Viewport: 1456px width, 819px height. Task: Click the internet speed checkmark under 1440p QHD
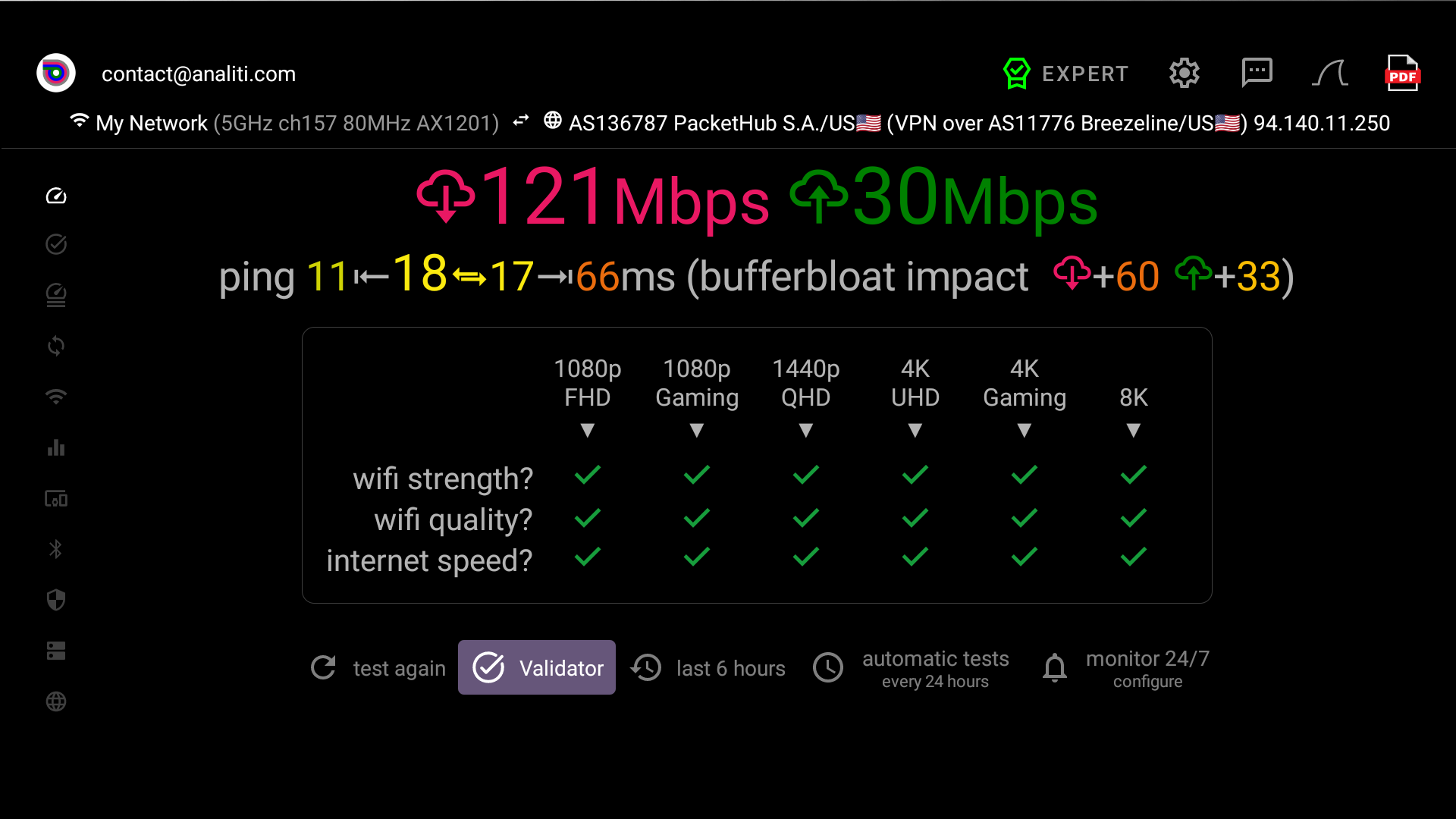(805, 557)
